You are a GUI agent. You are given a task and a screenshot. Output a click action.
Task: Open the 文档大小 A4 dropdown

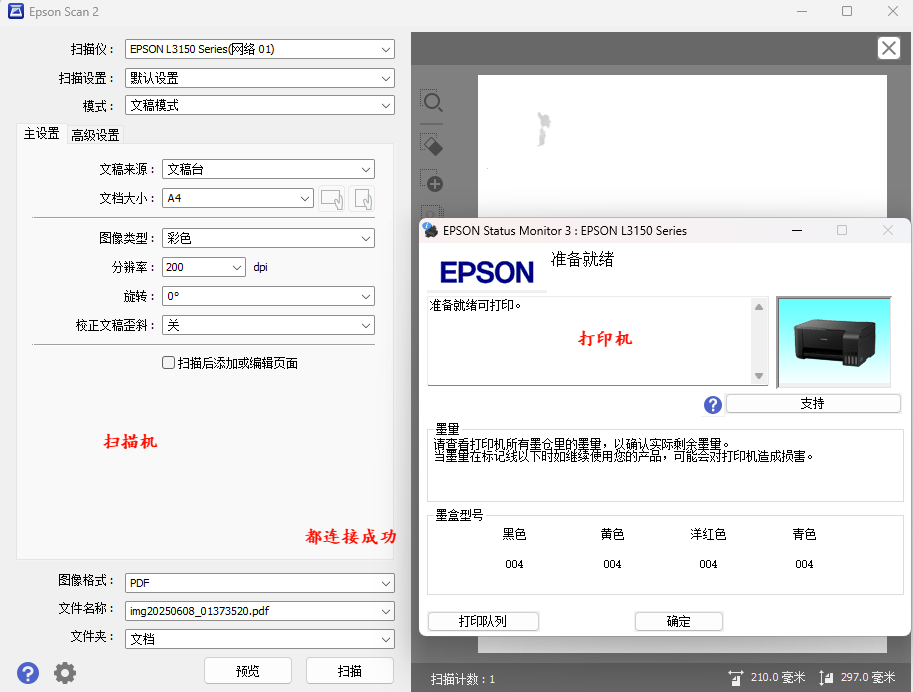coord(238,198)
